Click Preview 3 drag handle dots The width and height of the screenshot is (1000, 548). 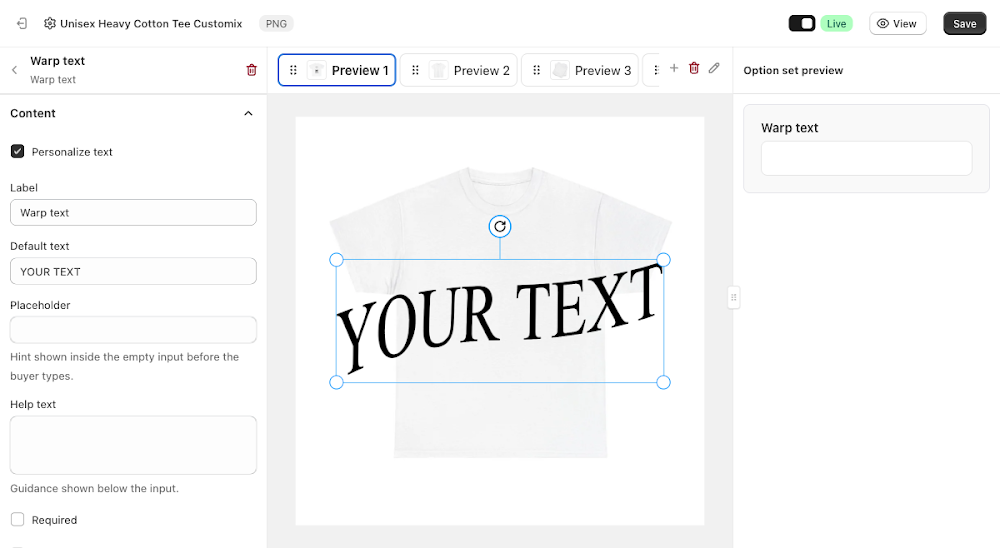(536, 70)
